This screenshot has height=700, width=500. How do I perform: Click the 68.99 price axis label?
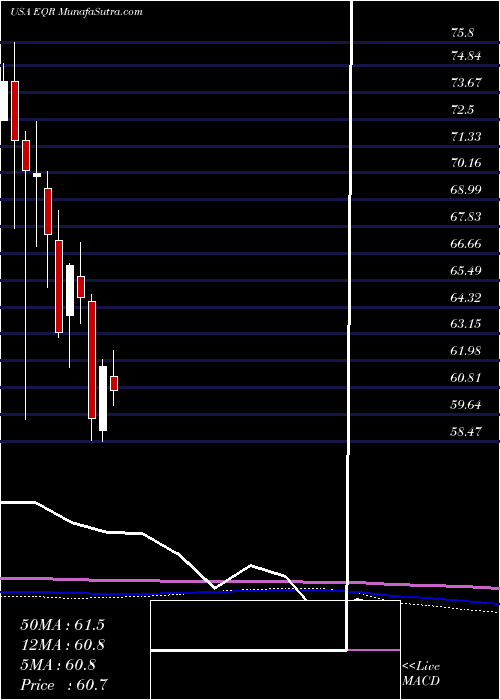click(466, 190)
